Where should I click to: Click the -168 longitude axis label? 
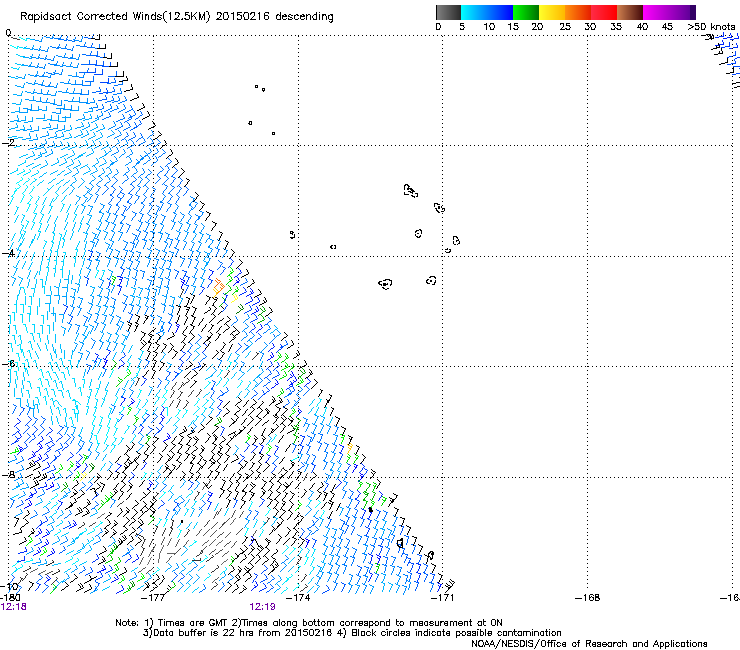[x=587, y=598]
